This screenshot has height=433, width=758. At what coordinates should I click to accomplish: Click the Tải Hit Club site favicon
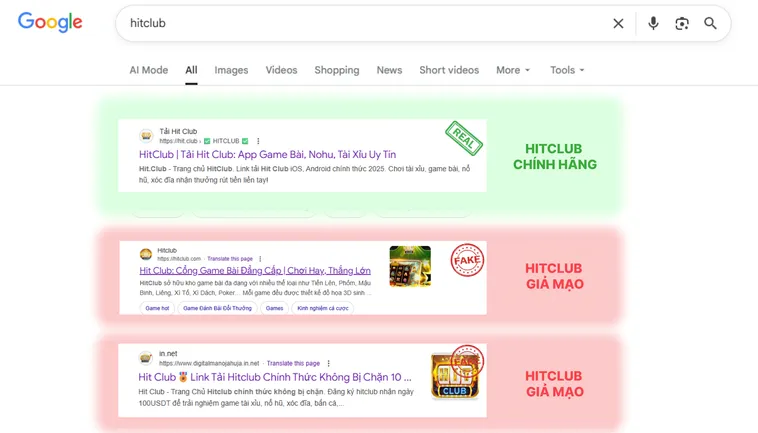(x=146, y=136)
